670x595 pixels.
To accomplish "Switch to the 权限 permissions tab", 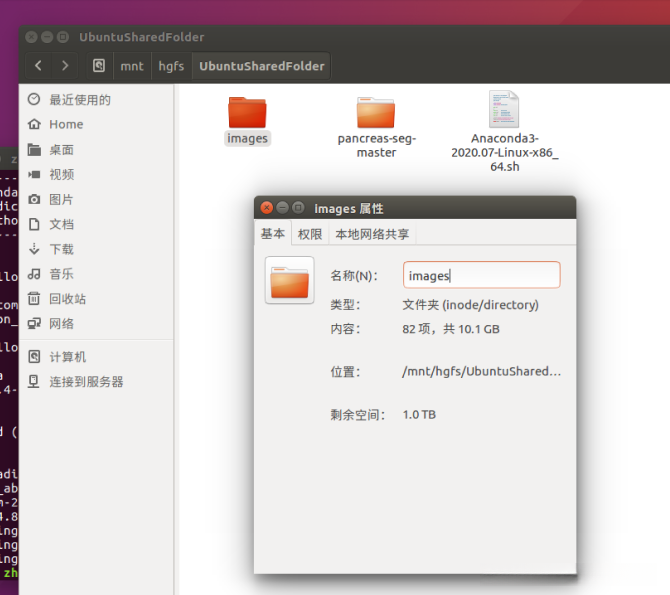I will click(x=310, y=234).
